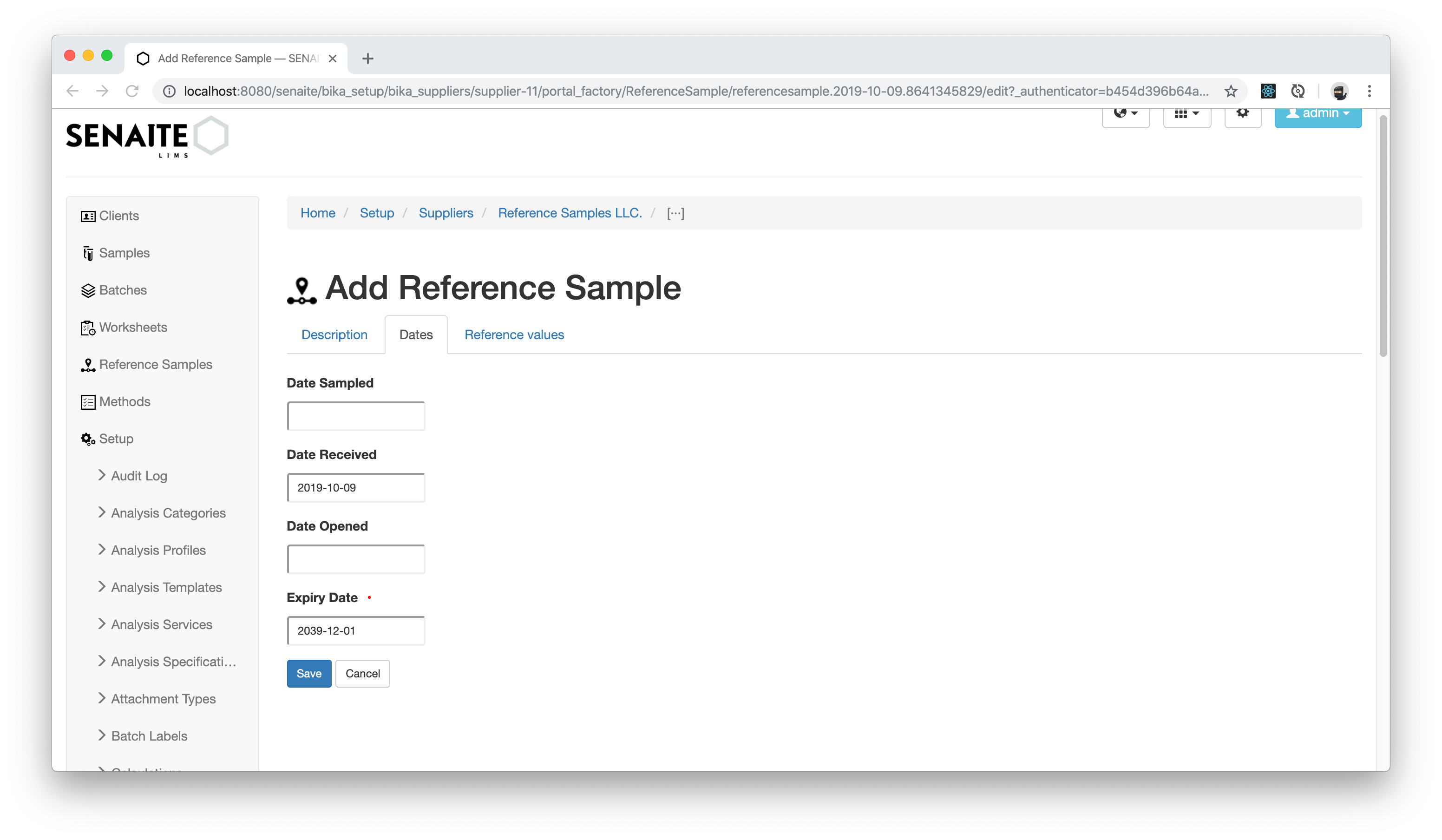This screenshot has width=1442, height=840.
Task: Click Save to submit the form
Action: (x=309, y=673)
